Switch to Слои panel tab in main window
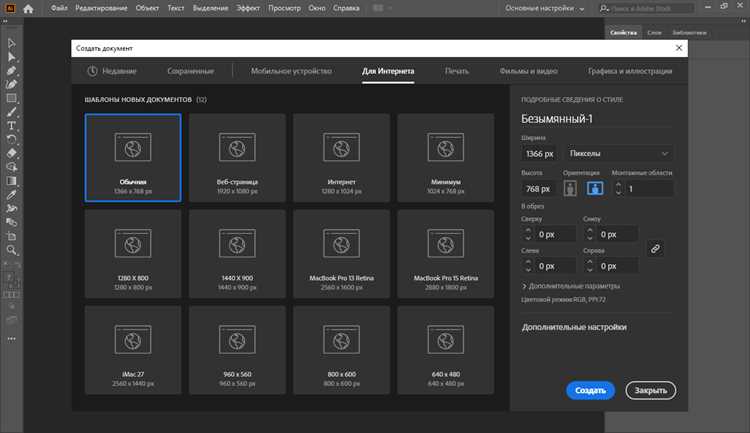750x433 pixels. [654, 33]
